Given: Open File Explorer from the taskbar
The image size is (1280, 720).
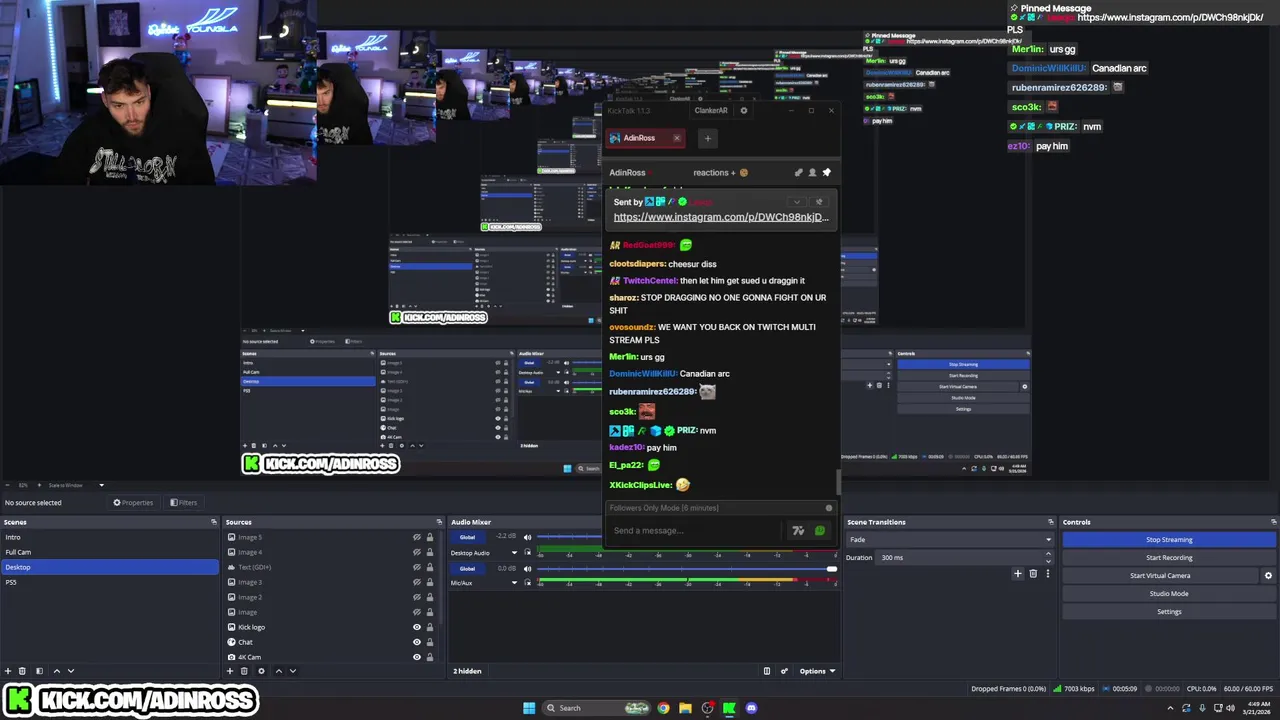Looking at the screenshot, I should (685, 708).
